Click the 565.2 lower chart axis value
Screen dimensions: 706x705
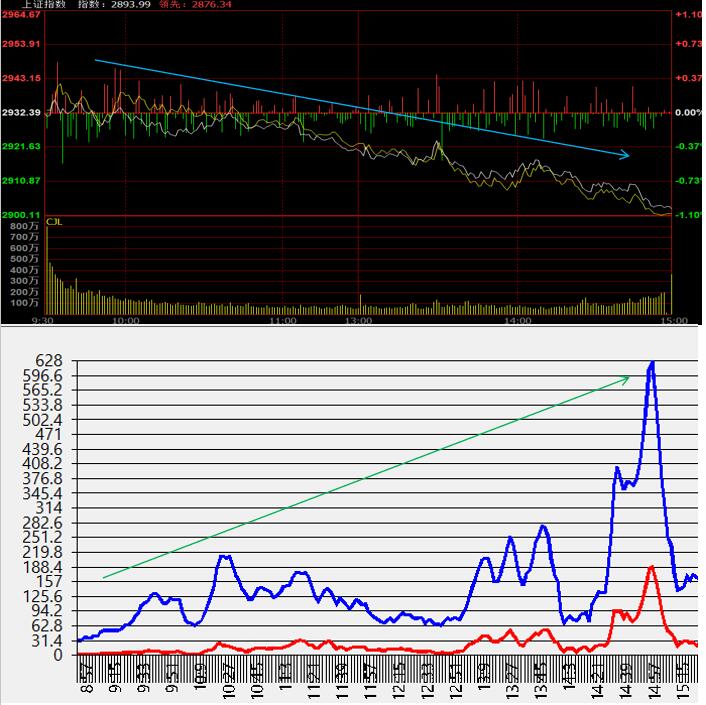point(43,390)
